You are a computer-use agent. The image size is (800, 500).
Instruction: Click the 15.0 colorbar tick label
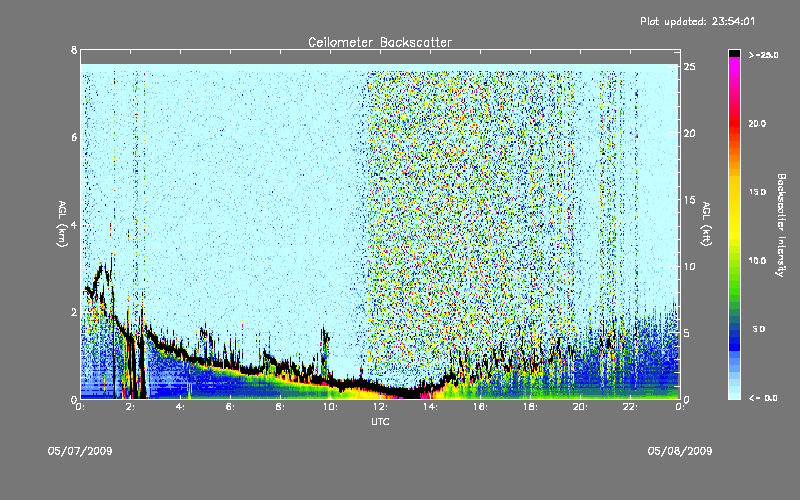(x=757, y=192)
